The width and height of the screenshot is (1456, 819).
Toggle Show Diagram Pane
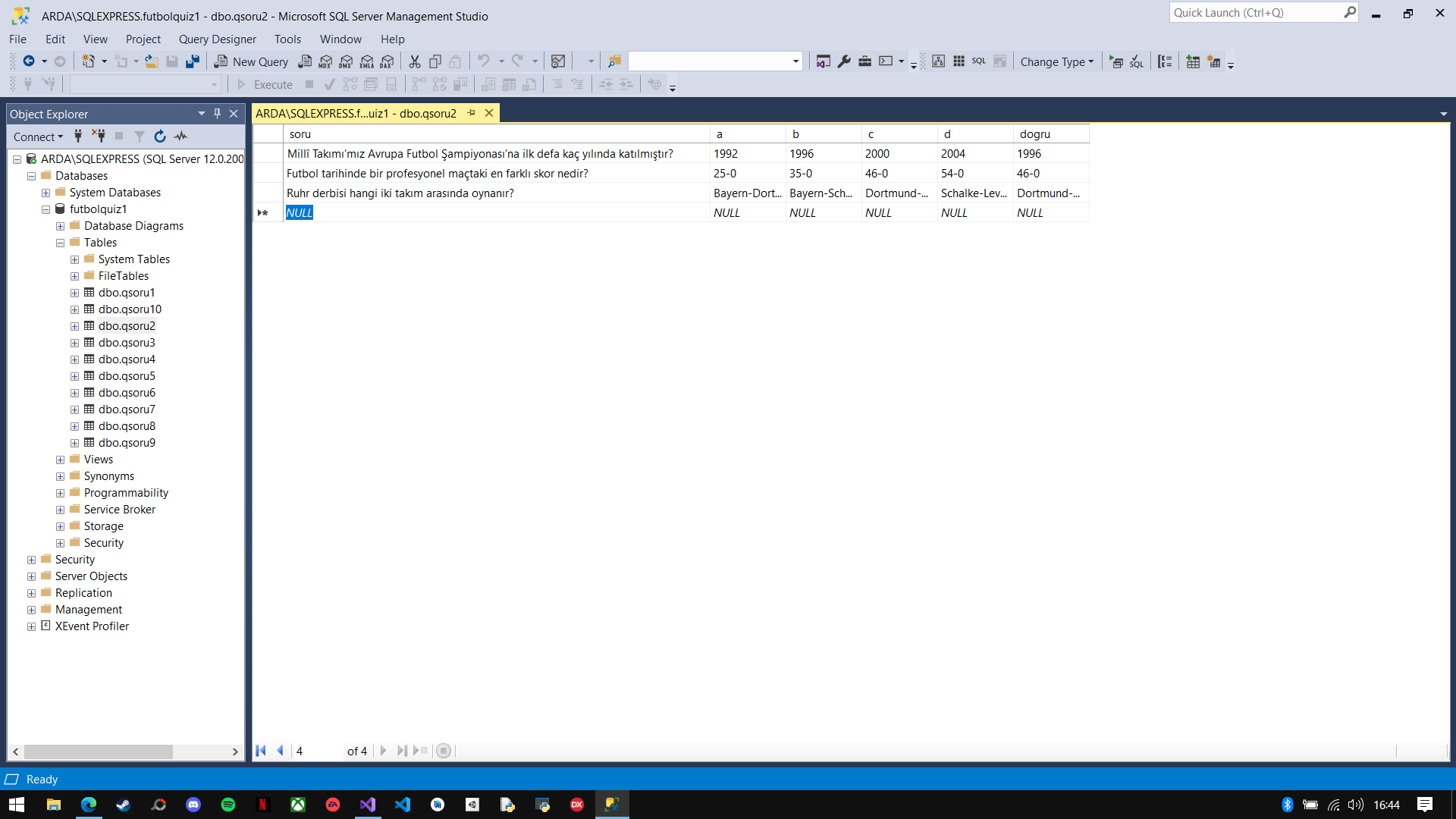[938, 61]
